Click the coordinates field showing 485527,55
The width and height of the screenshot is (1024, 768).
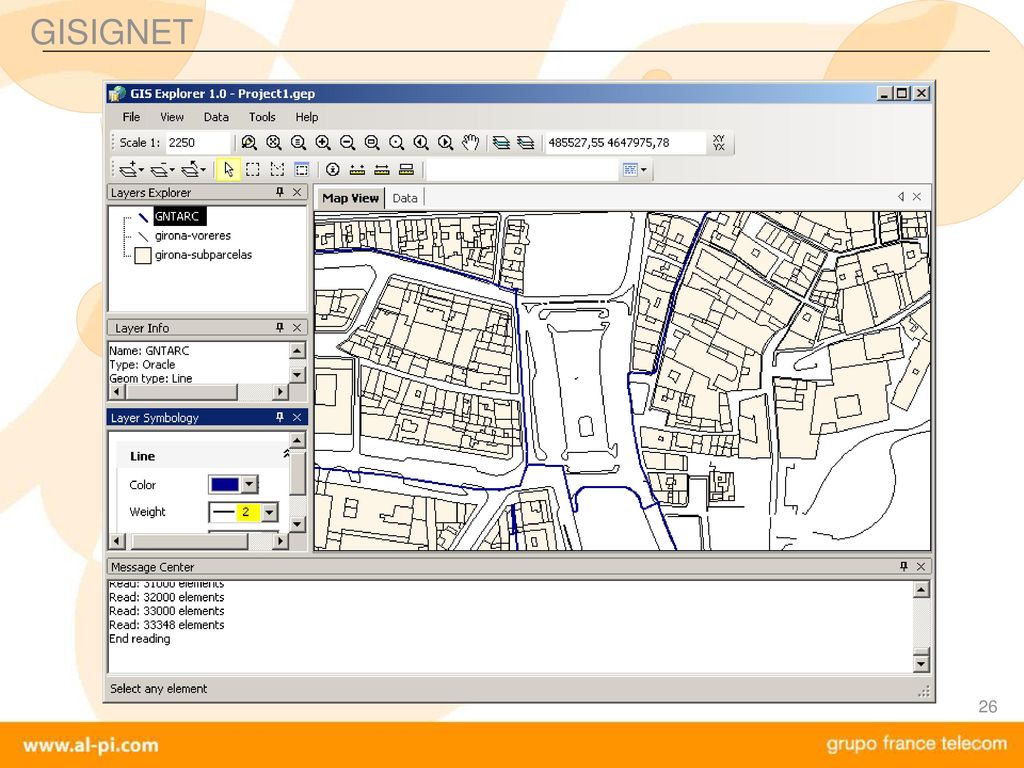tap(626, 142)
